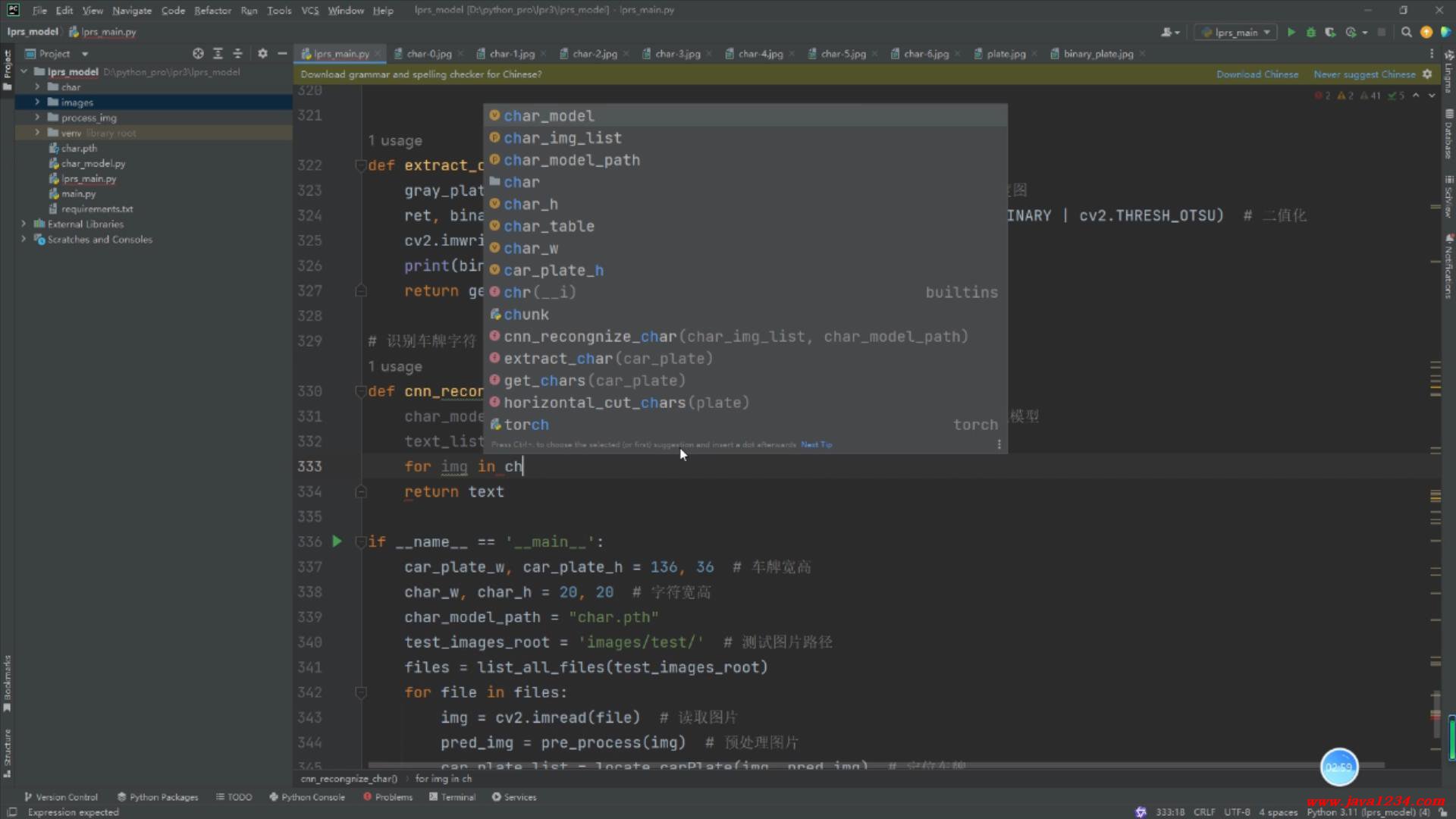Switch to the plate.jpg editor tab

[1006, 54]
